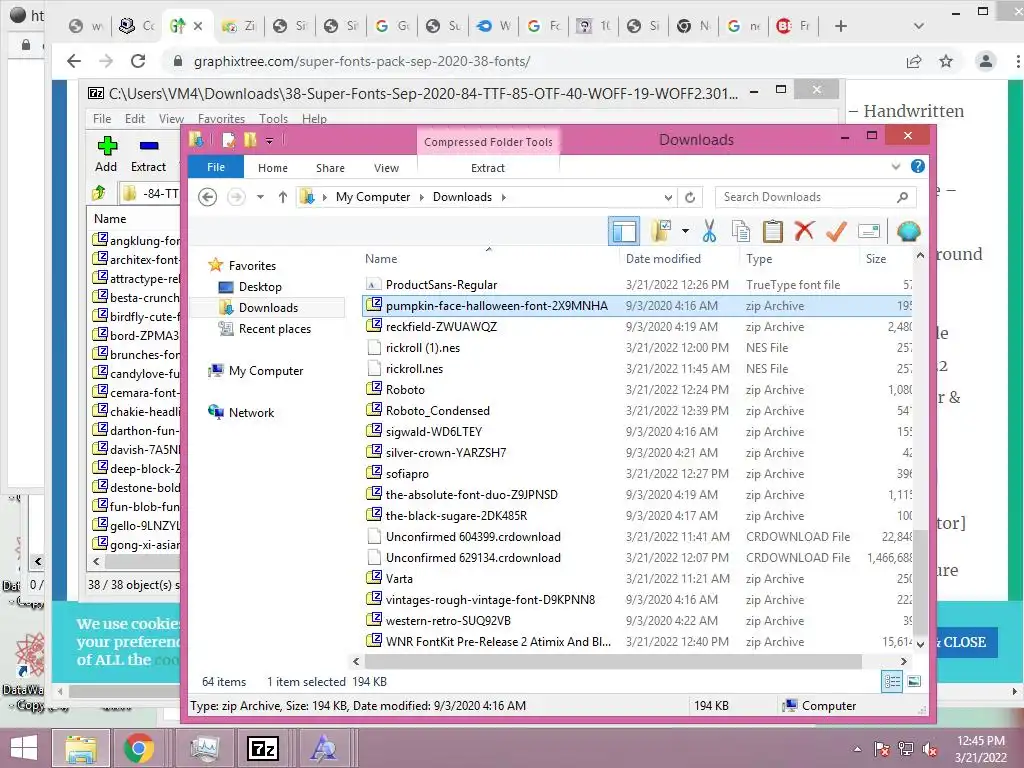1024x768 pixels.
Task: Click the horizontal scrollbar right arrow in file list
Action: [903, 662]
